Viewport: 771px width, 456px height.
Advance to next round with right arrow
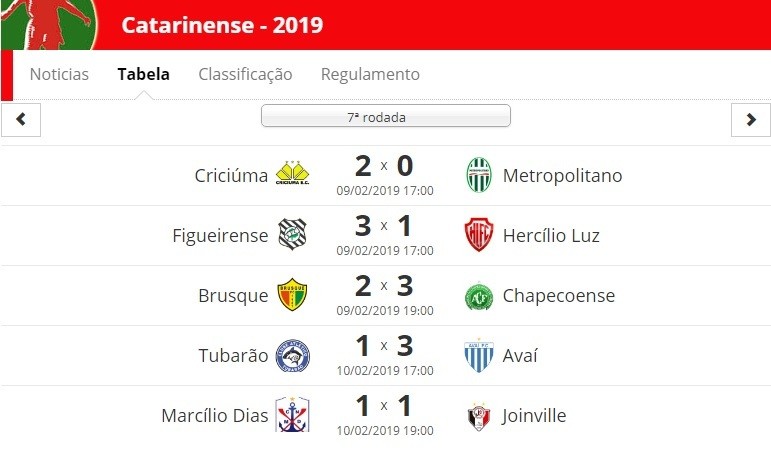[750, 120]
